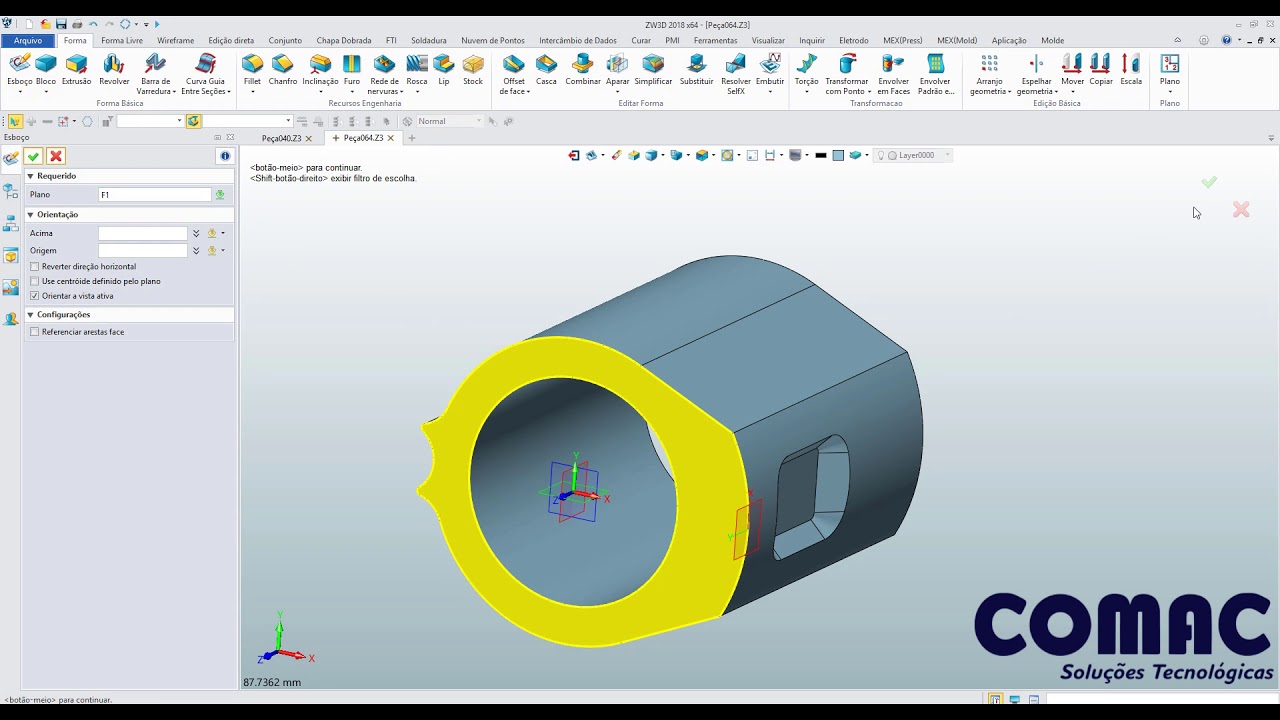Switch to the Peça040.Z3 document tab
The width and height of the screenshot is (1280, 720).
[x=281, y=138]
